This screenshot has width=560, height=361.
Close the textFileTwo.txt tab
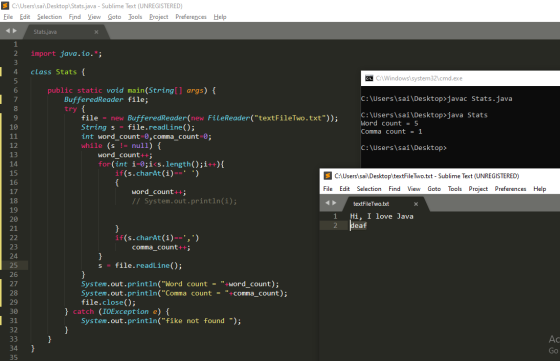(416, 204)
